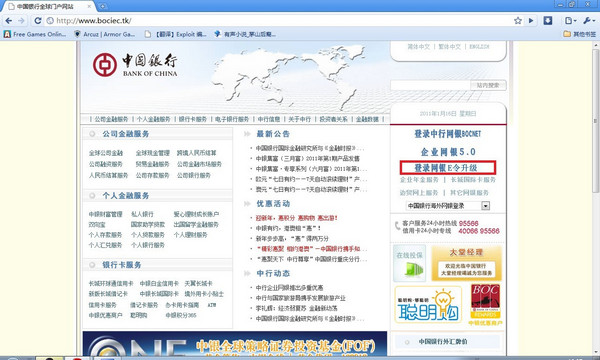Click the 个人存款服务 link
600x360 pixels.
point(105,235)
